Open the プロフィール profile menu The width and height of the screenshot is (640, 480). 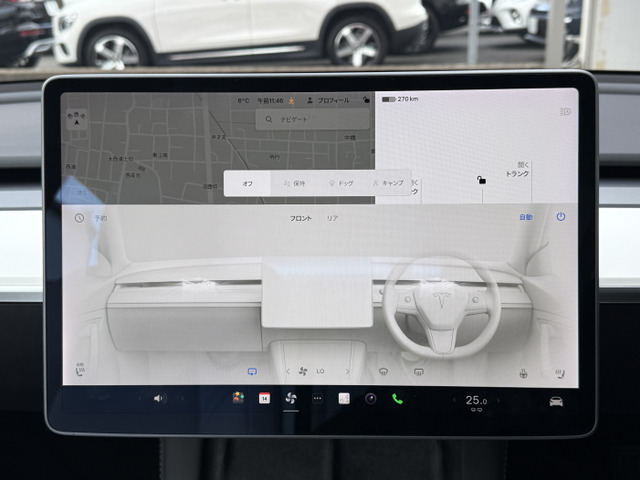coord(329,101)
